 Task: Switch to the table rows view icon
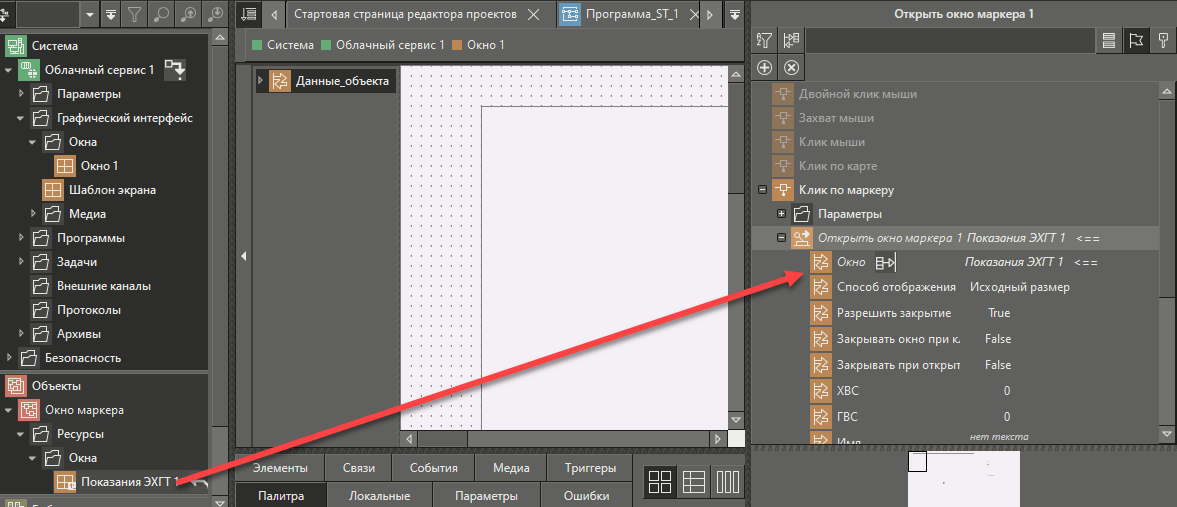pos(694,482)
